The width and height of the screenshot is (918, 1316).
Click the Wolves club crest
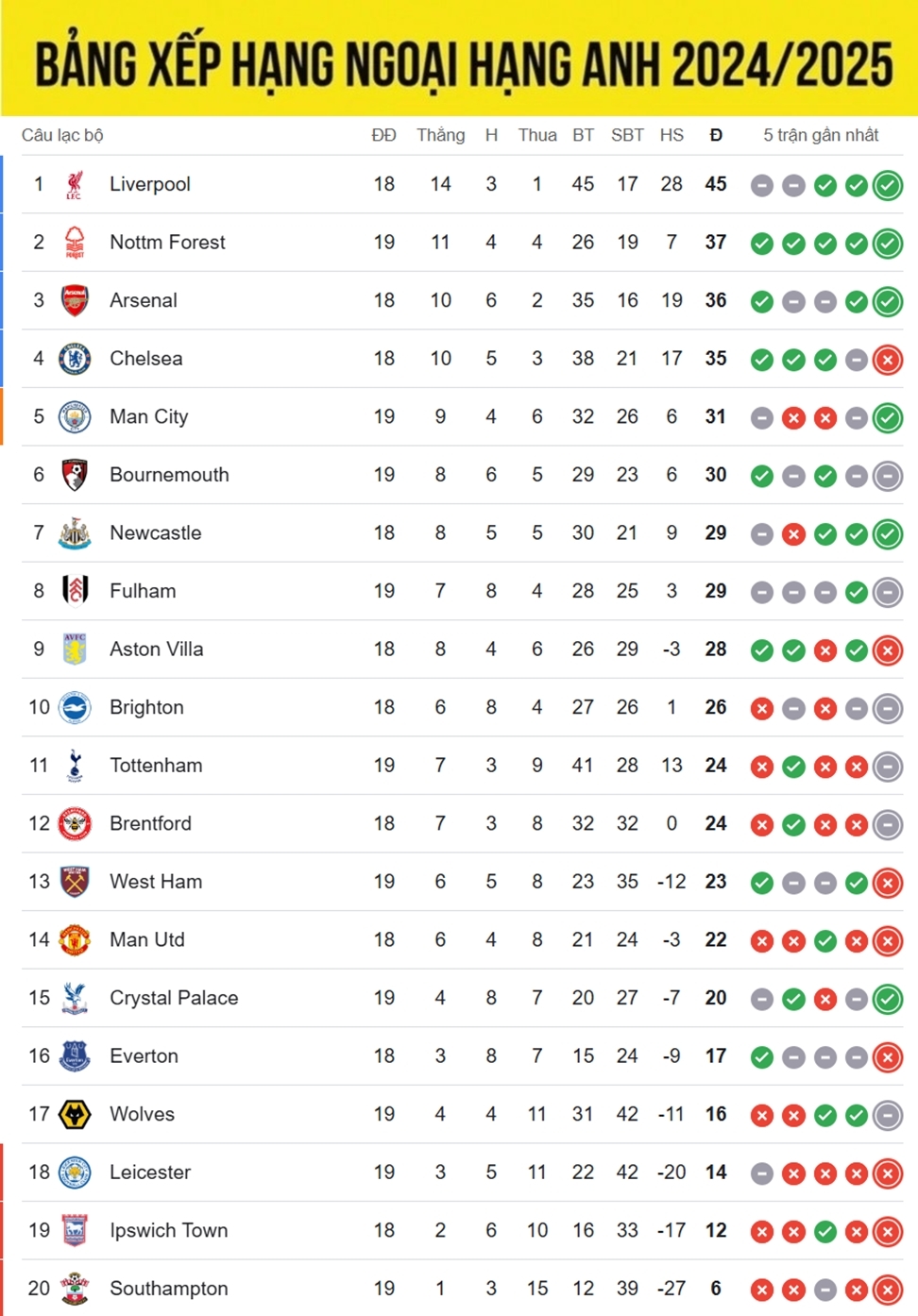(x=75, y=1114)
